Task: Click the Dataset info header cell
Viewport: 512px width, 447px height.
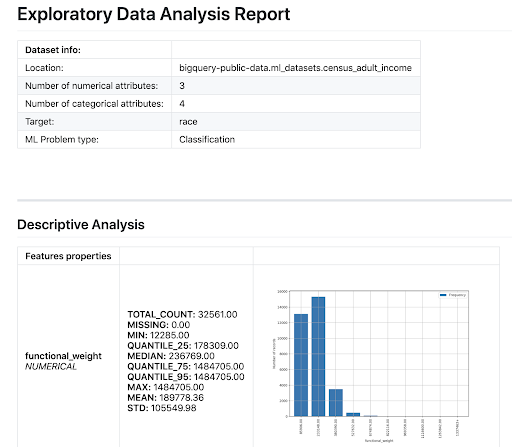Action: (x=53, y=50)
